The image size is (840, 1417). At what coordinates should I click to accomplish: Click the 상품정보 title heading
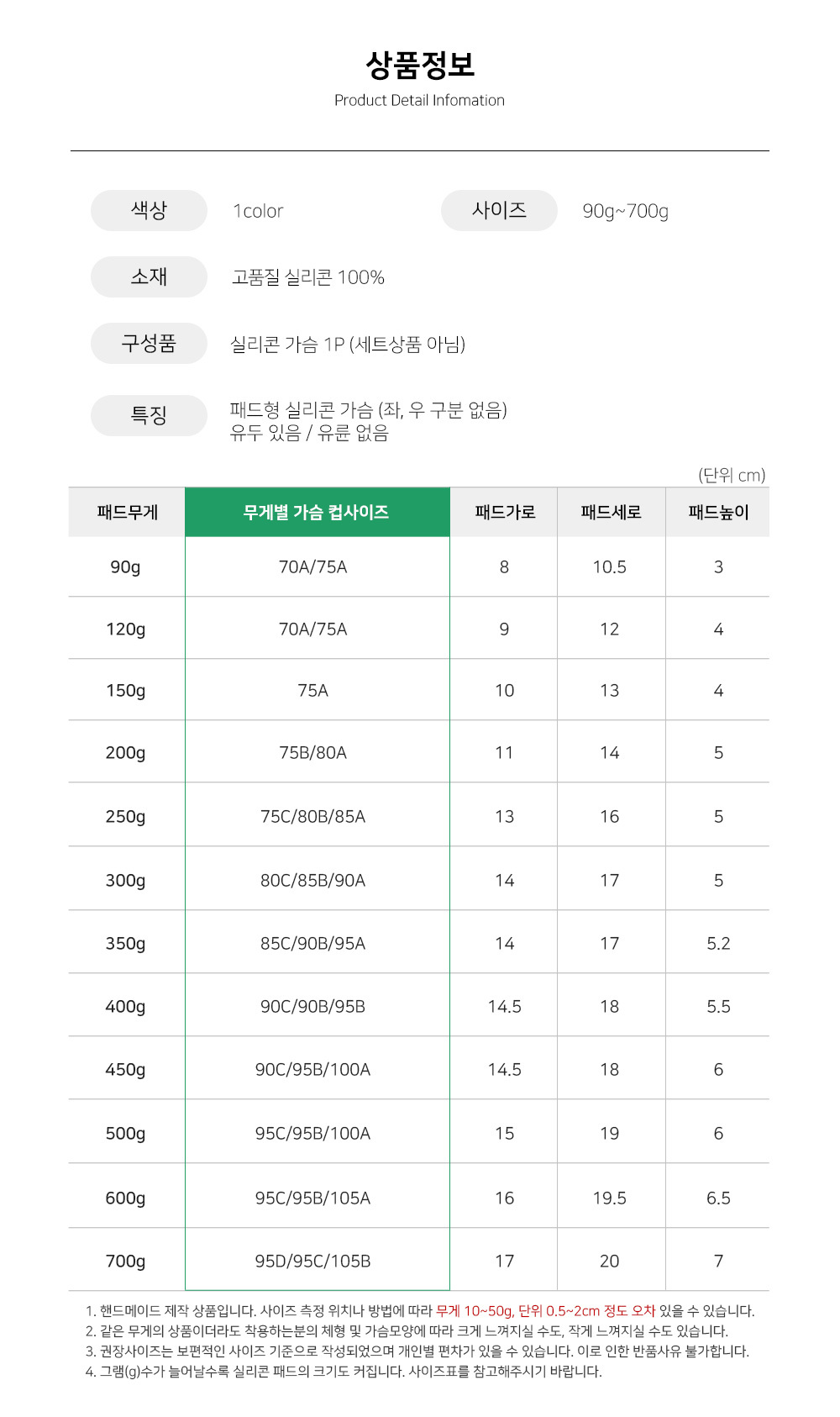(x=420, y=65)
